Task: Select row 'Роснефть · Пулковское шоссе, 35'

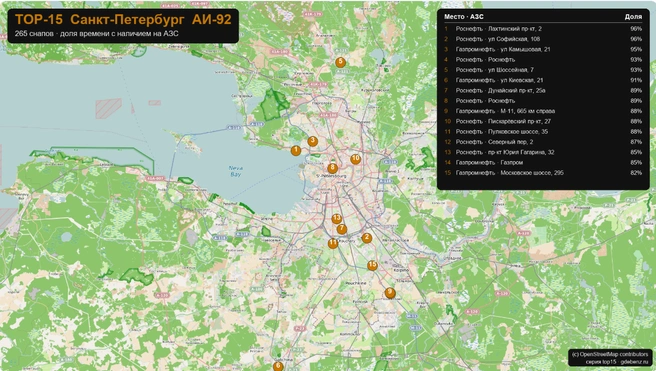Action: pyautogui.click(x=543, y=132)
